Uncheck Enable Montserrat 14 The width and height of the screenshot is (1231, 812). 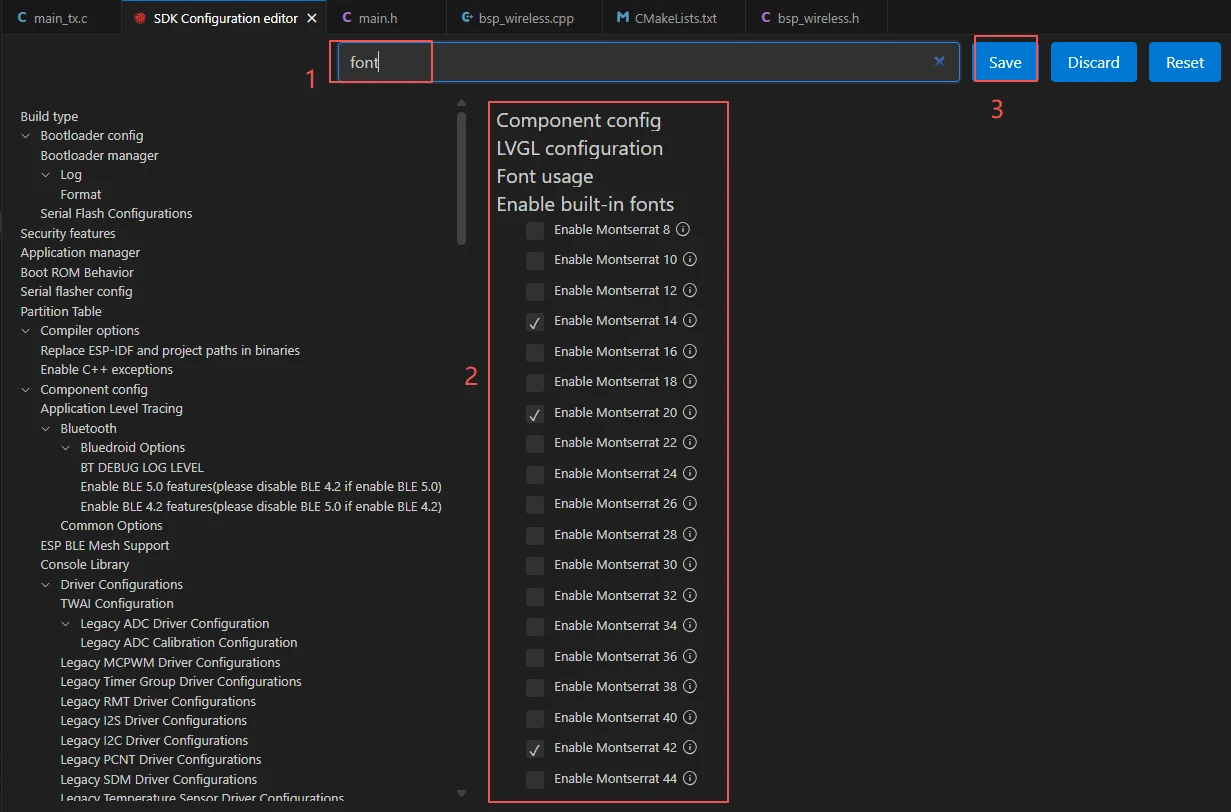(x=535, y=322)
